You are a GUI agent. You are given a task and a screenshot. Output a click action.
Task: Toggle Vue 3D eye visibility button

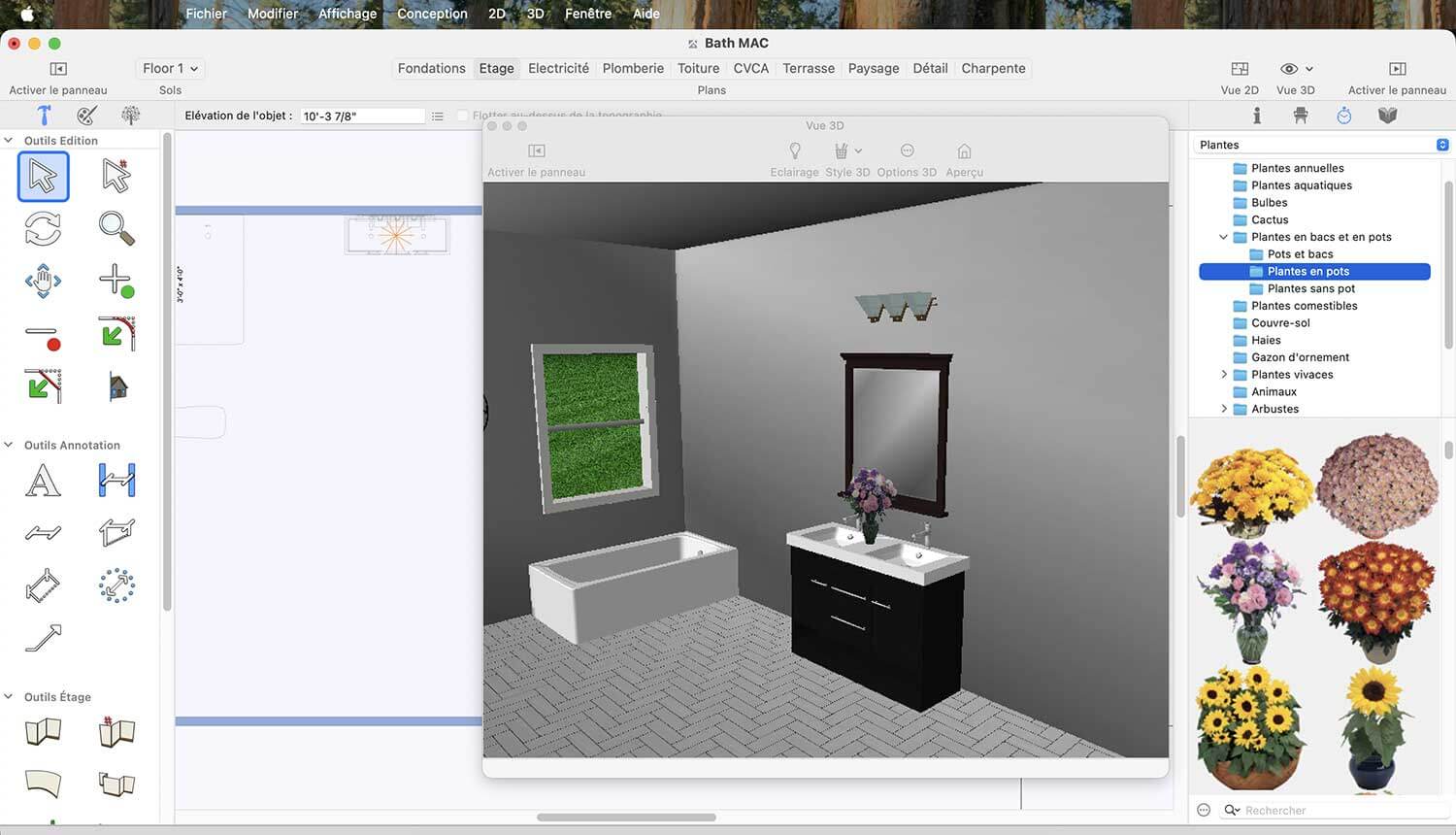point(1295,69)
